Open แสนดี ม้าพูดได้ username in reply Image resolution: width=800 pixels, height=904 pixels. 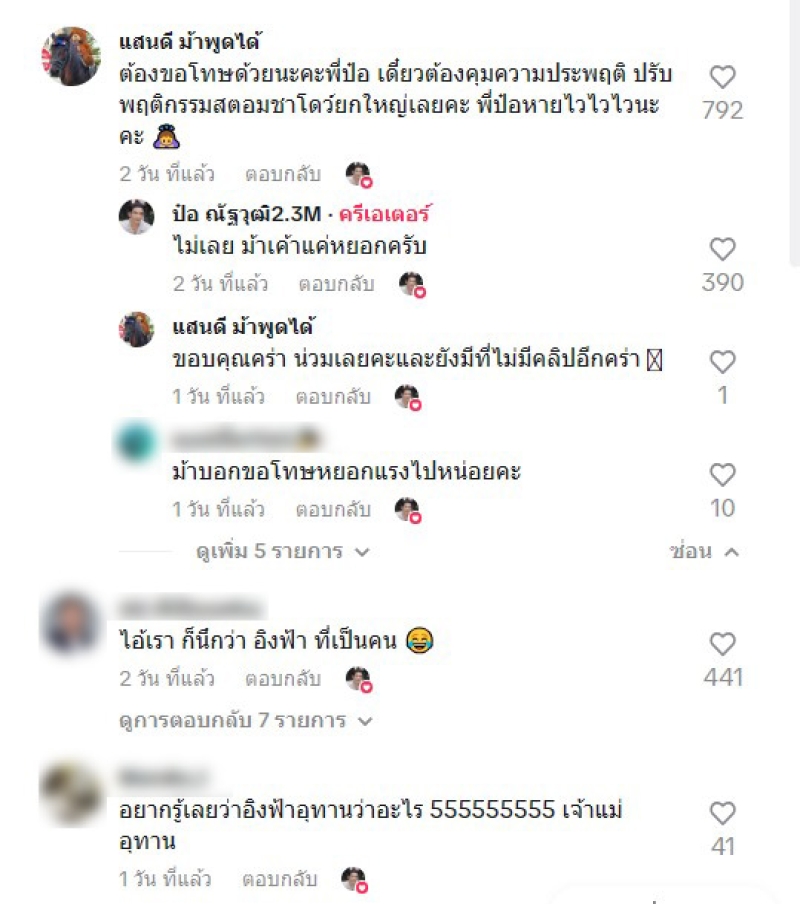click(243, 327)
